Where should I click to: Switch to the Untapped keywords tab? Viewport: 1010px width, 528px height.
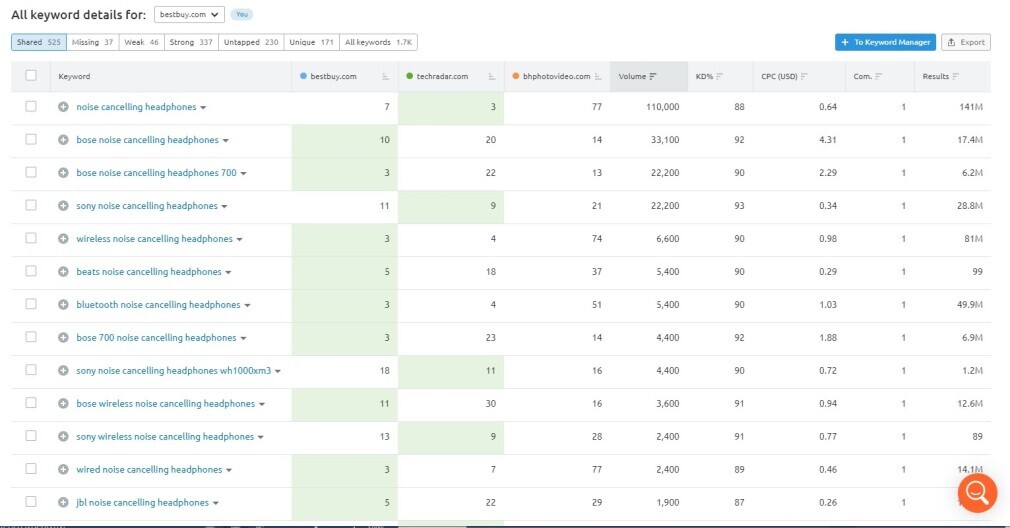(258, 42)
